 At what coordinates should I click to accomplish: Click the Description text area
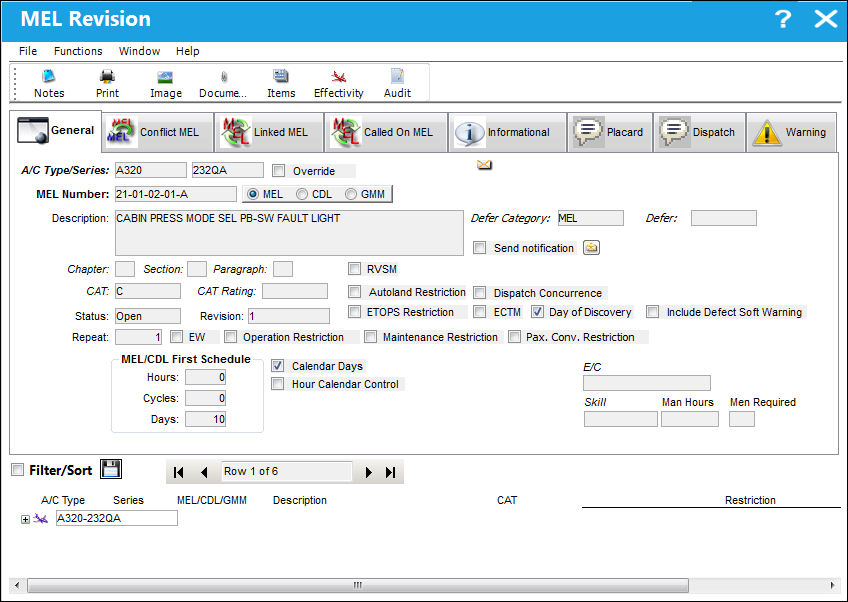[289, 233]
